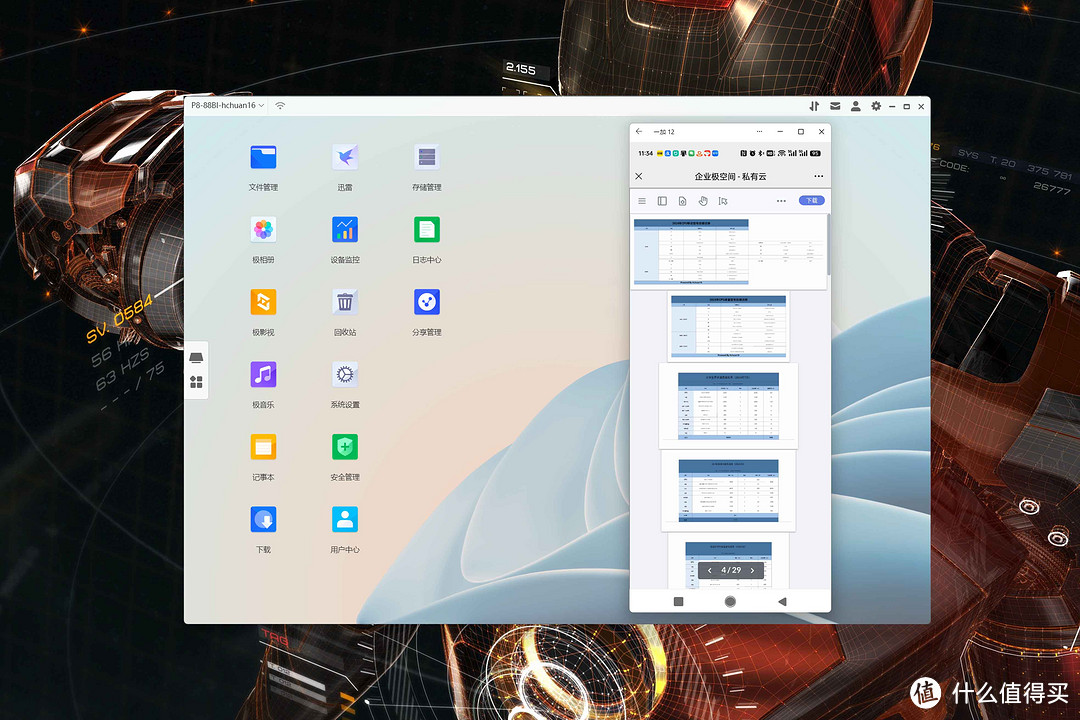Launch the 极相册 photo album app
Screen dimensions: 1080x720
tap(263, 229)
